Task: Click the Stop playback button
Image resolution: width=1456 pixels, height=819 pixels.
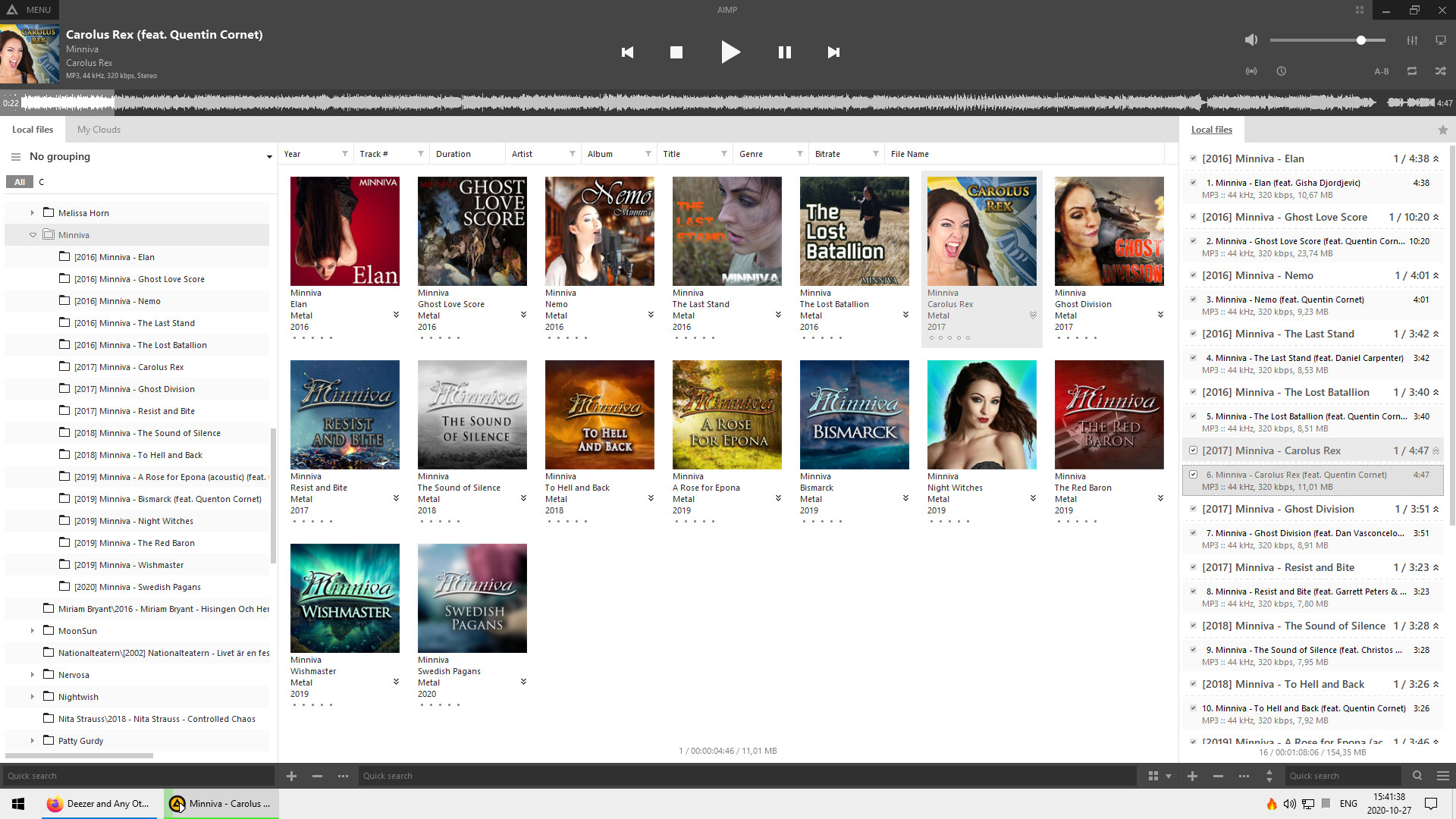Action: (676, 52)
